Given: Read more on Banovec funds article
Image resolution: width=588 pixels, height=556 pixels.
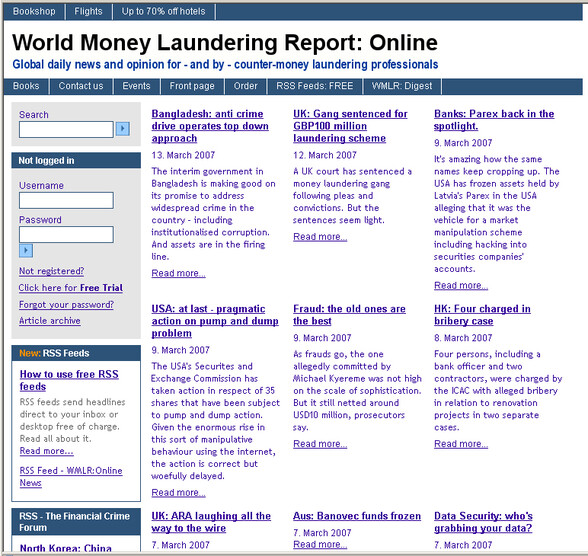Looking at the screenshot, I should click(x=320, y=544).
